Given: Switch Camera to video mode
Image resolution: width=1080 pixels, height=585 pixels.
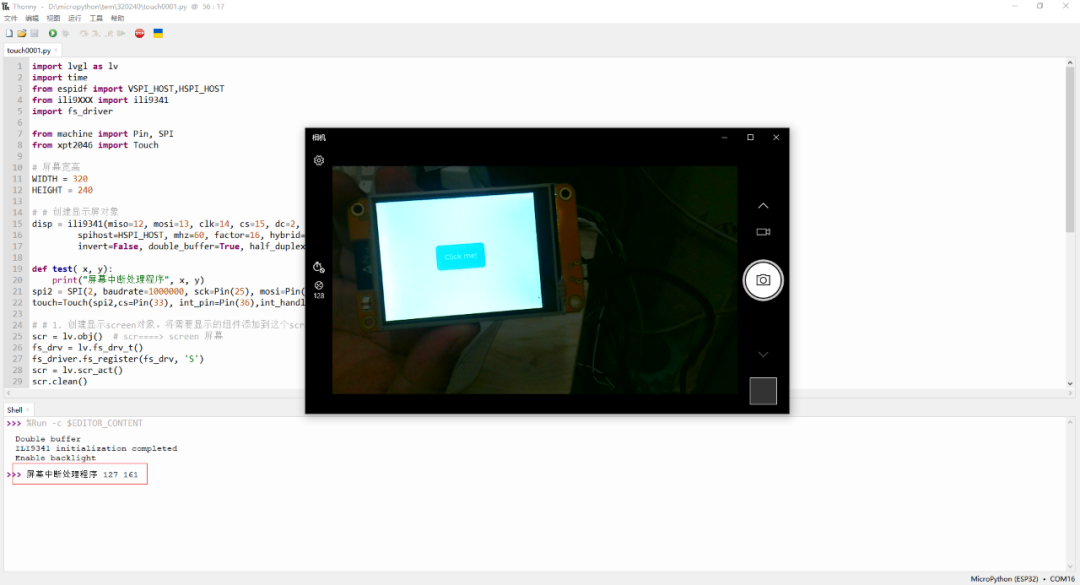Looking at the screenshot, I should tap(763, 232).
